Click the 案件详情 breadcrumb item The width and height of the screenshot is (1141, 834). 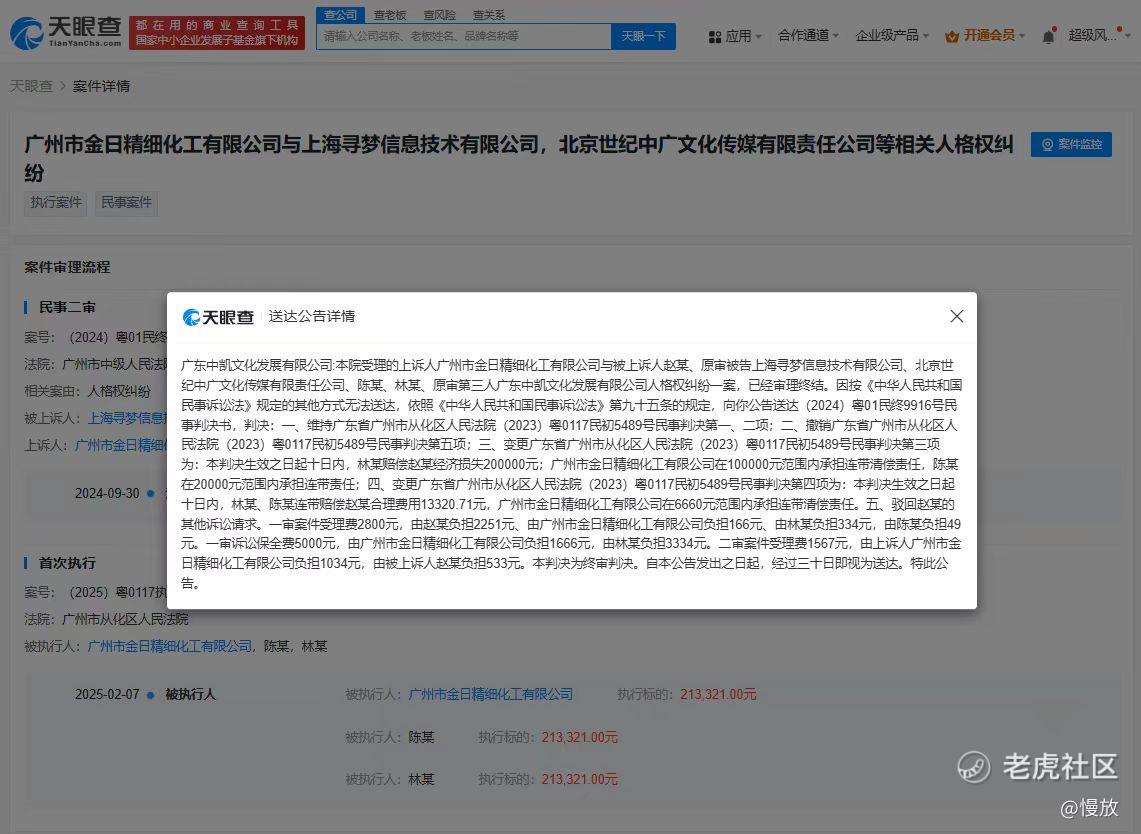click(x=101, y=86)
